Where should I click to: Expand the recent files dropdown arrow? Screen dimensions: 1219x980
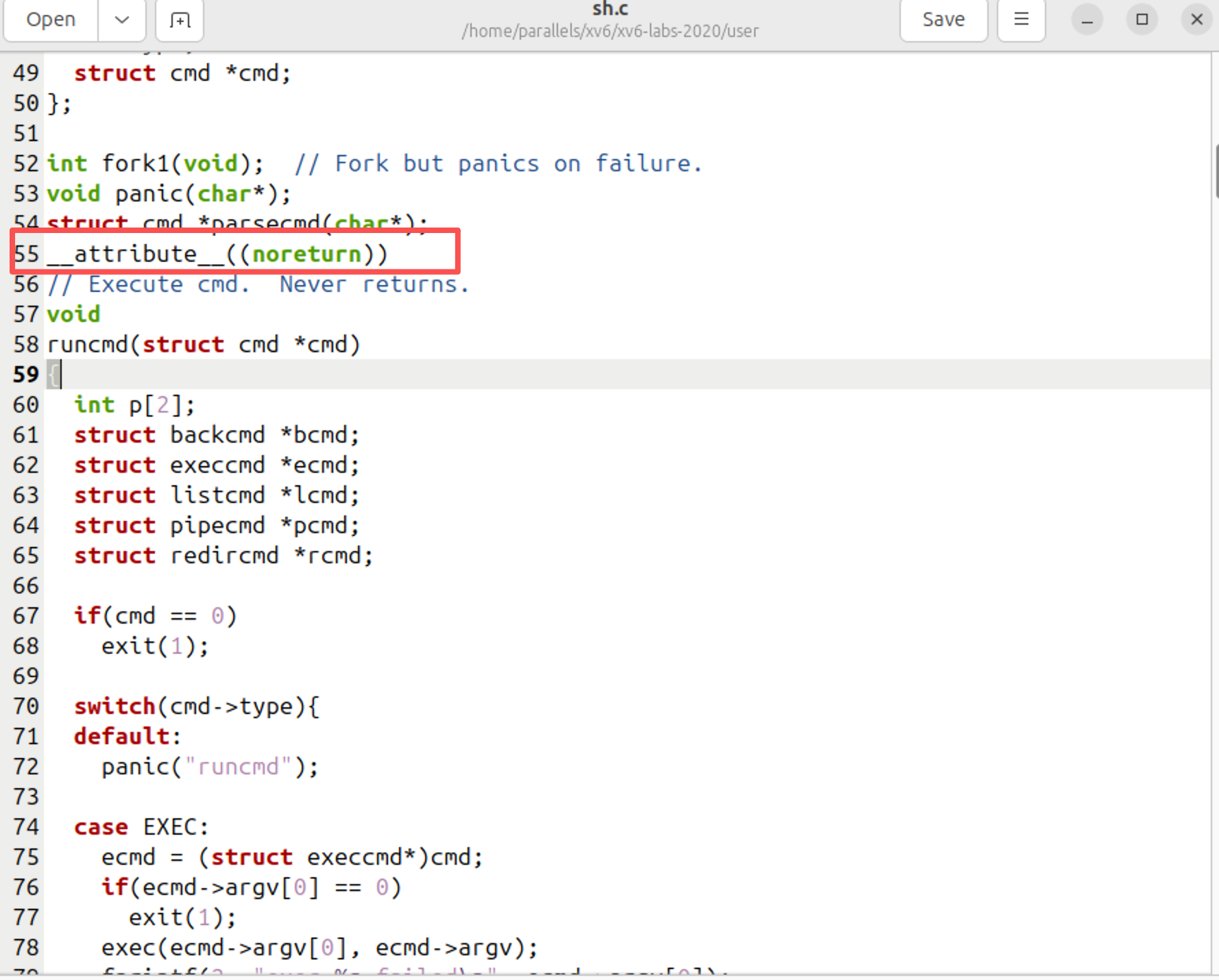[x=122, y=20]
